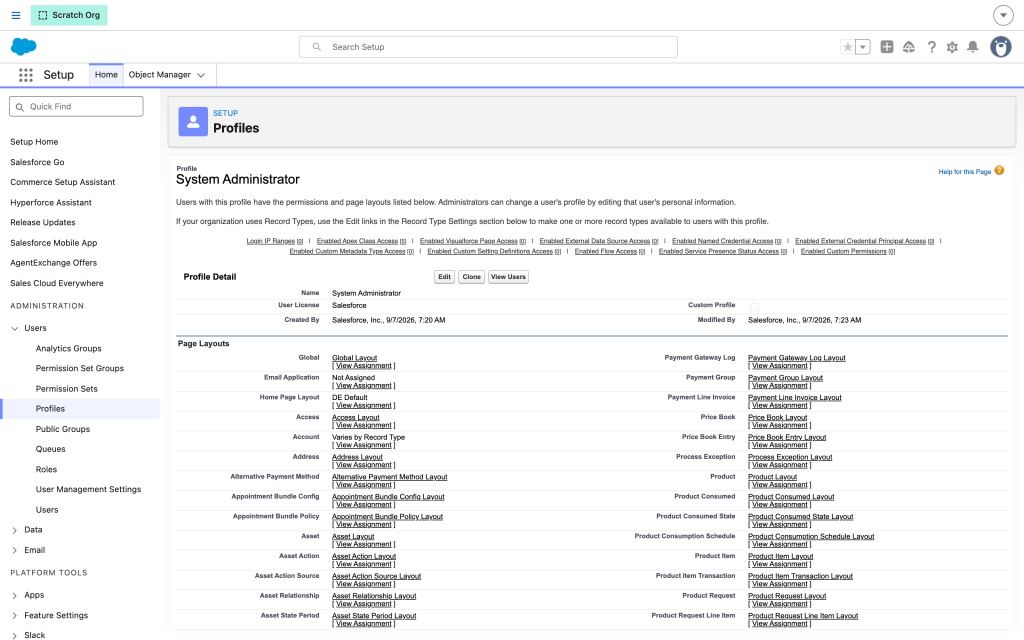Screen dimensions: 1024x640
Task: Open the Setup gear icon
Action: (952, 47)
